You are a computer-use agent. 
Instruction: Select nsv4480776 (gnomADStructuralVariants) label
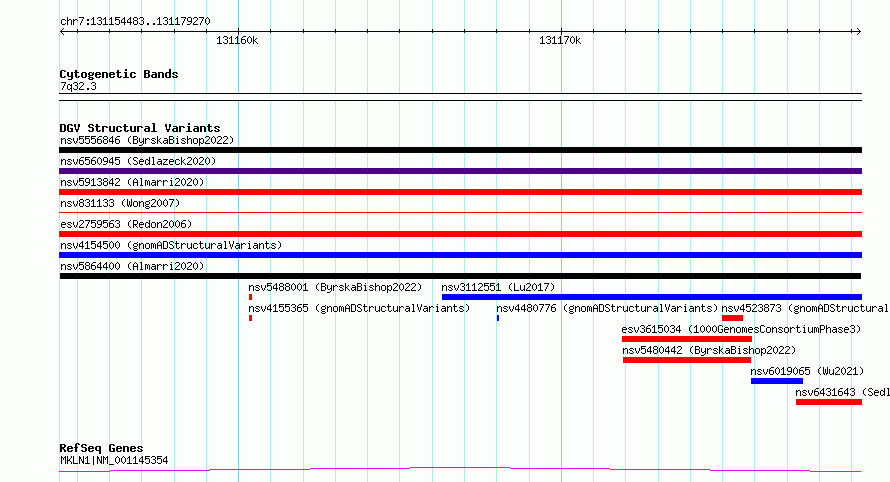click(x=607, y=308)
